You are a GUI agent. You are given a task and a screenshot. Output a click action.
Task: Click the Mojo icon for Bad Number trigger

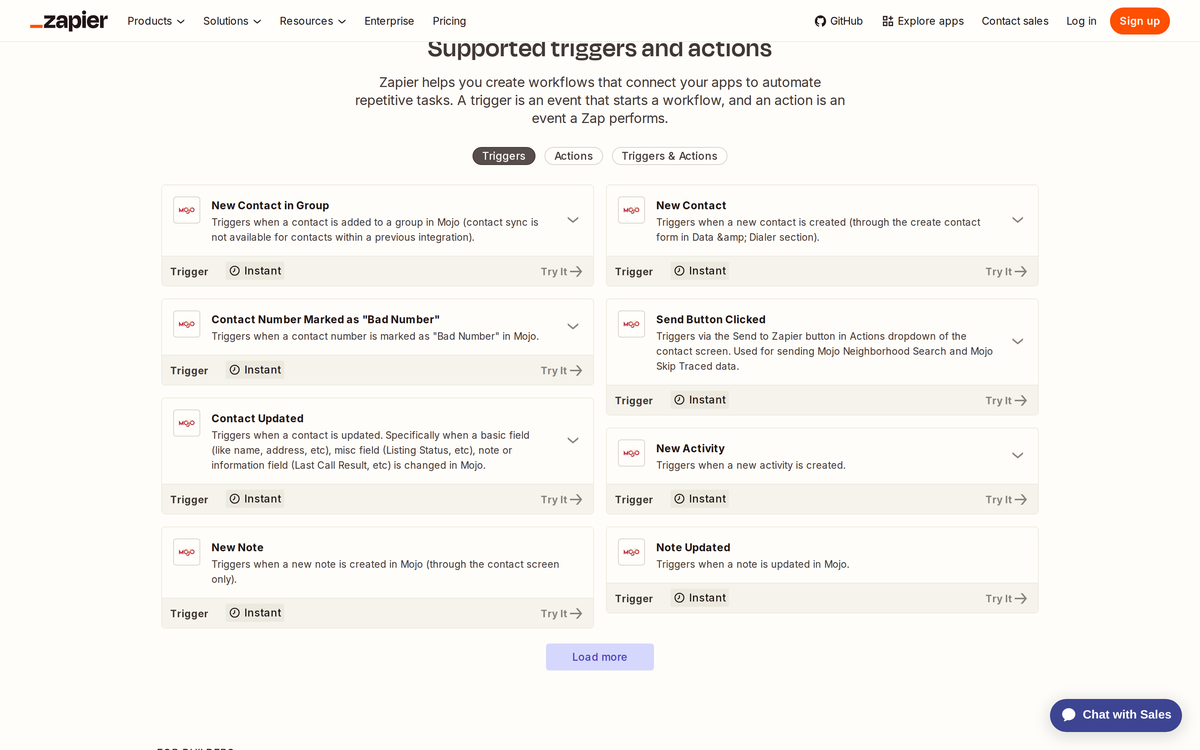(186, 324)
